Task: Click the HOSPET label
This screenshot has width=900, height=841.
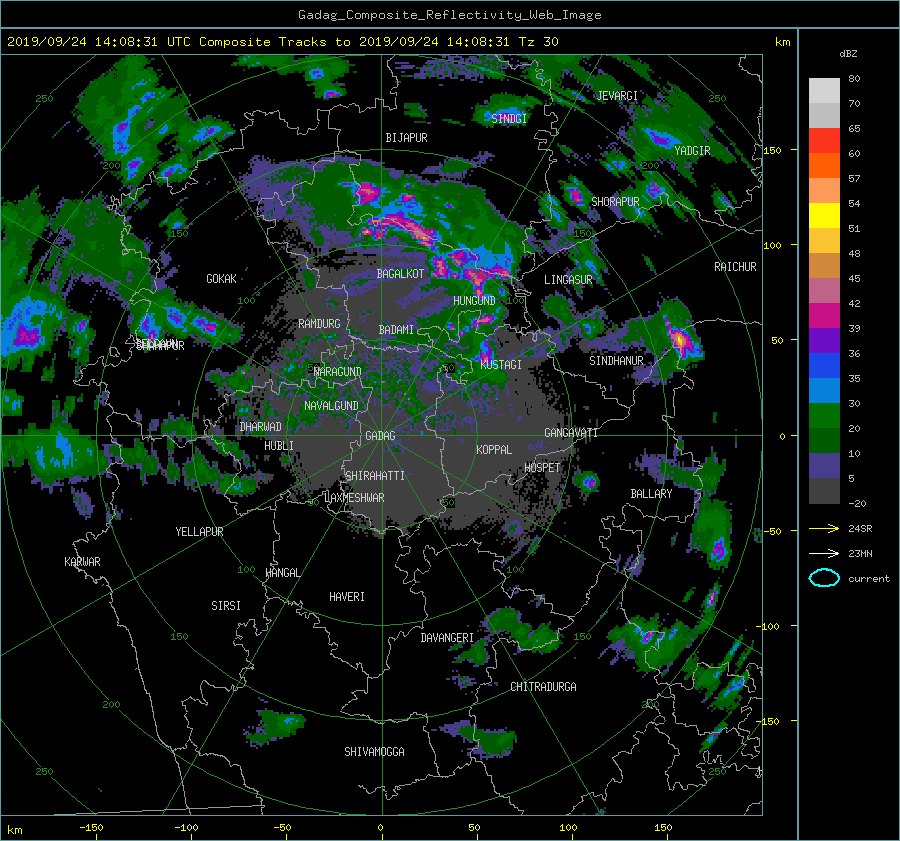Action: pos(542,468)
